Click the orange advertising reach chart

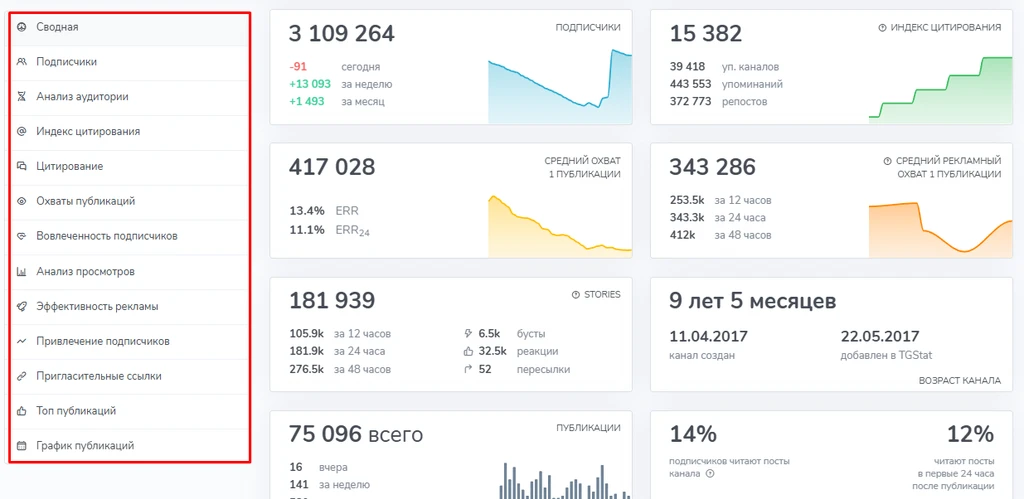tap(941, 229)
